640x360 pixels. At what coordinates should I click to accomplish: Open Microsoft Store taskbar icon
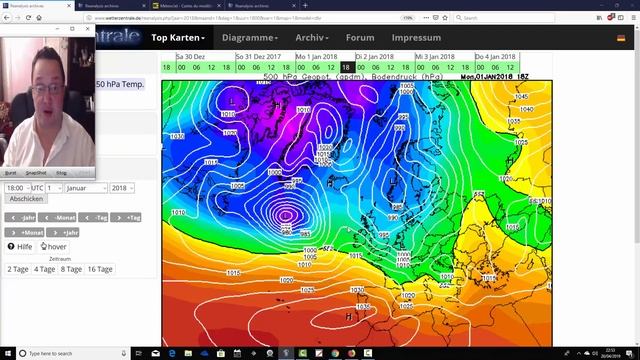point(221,353)
